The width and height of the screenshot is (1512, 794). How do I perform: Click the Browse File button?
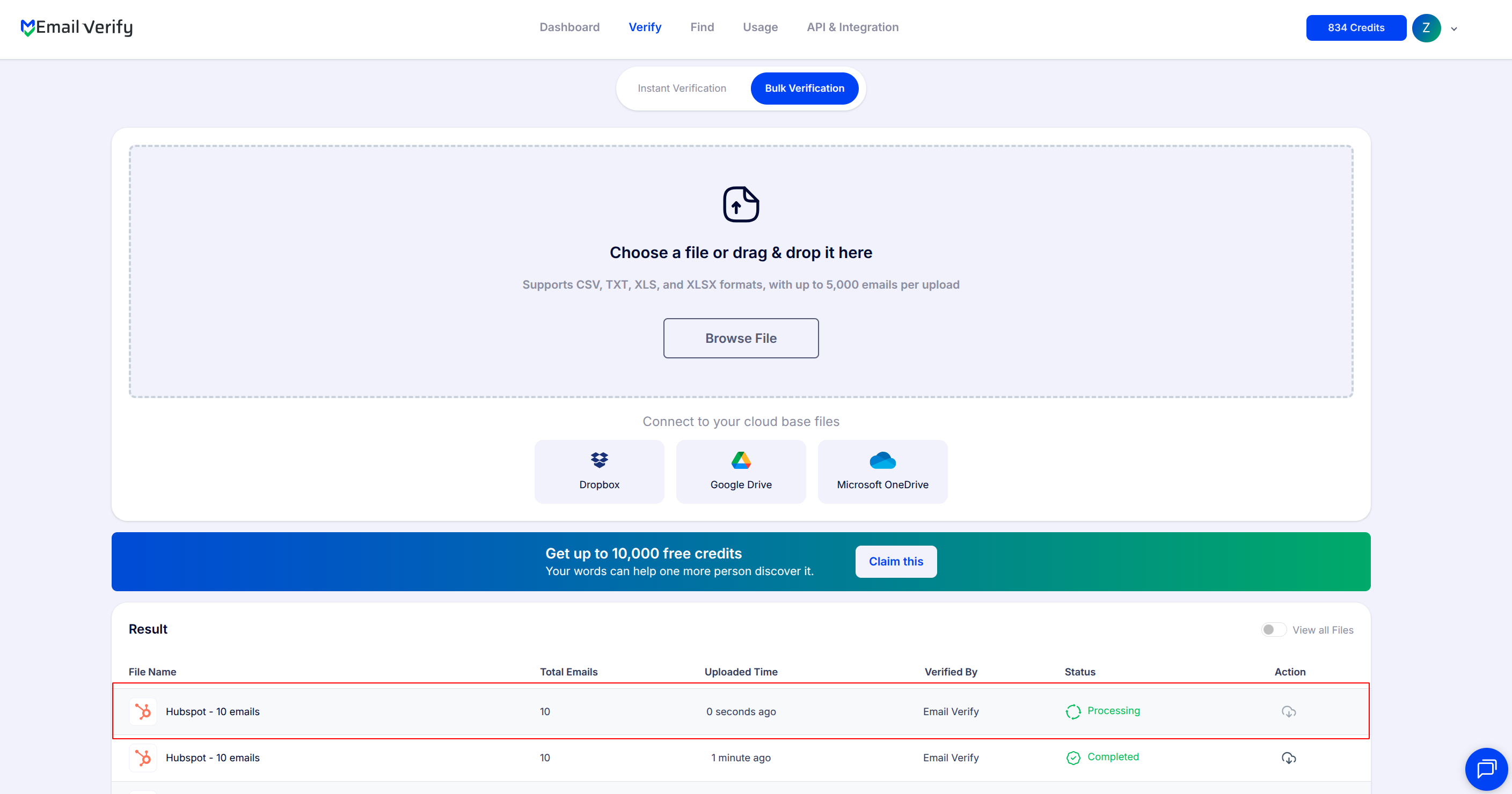click(741, 338)
